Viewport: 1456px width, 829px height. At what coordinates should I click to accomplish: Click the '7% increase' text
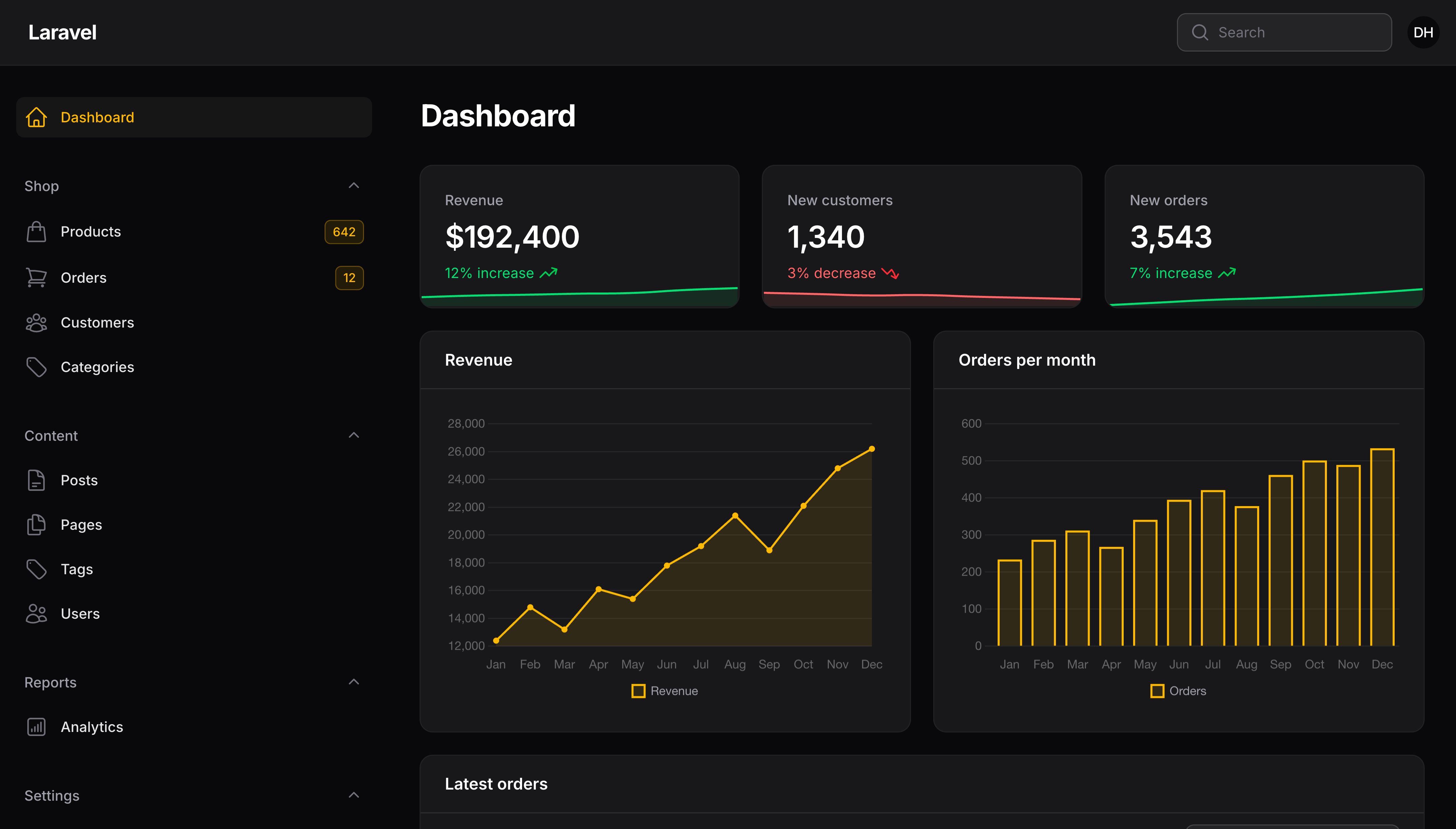(x=1171, y=273)
